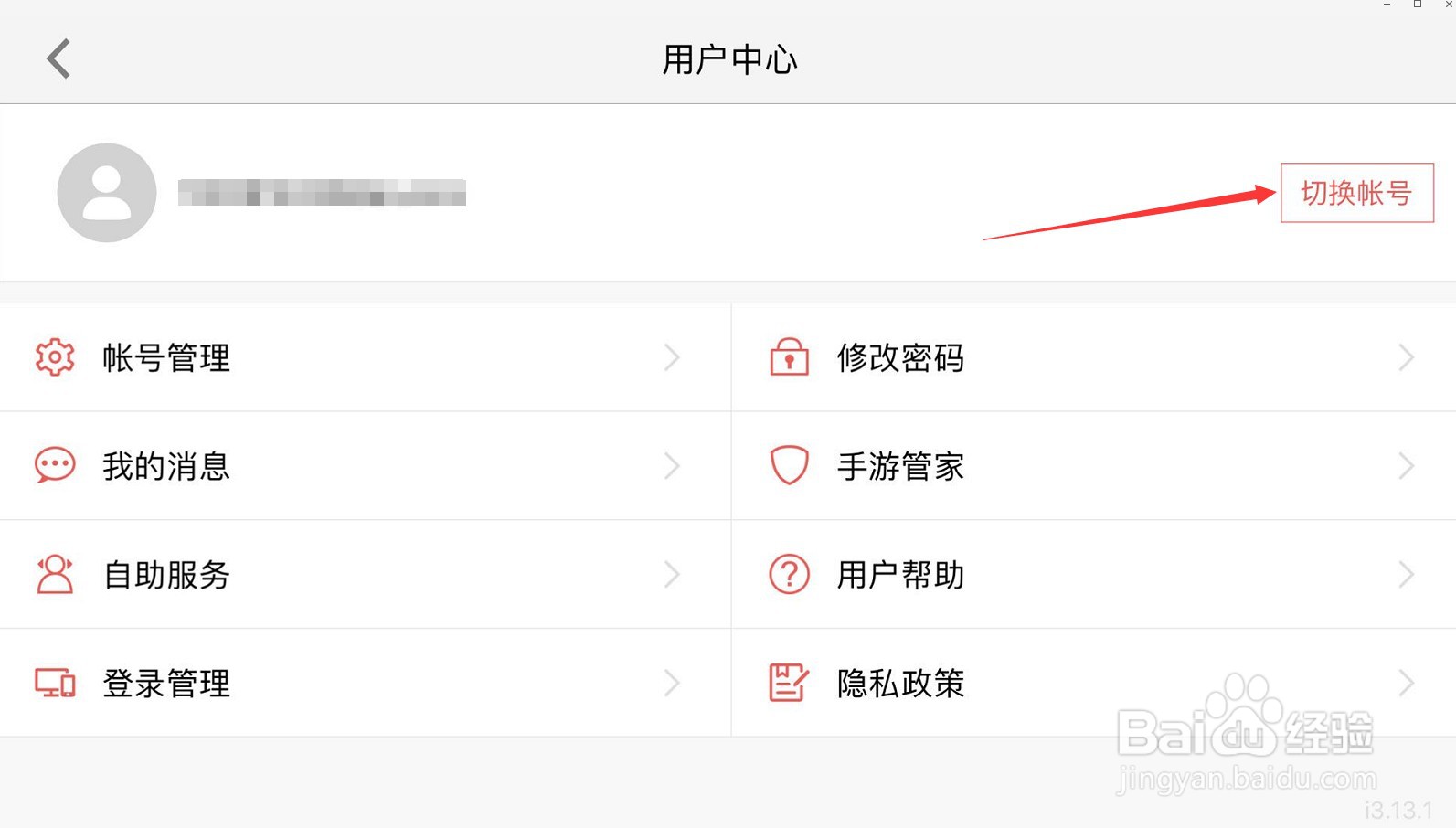This screenshot has width=1456, height=828.
Task: Click the blurred account name text
Action: 322,193
